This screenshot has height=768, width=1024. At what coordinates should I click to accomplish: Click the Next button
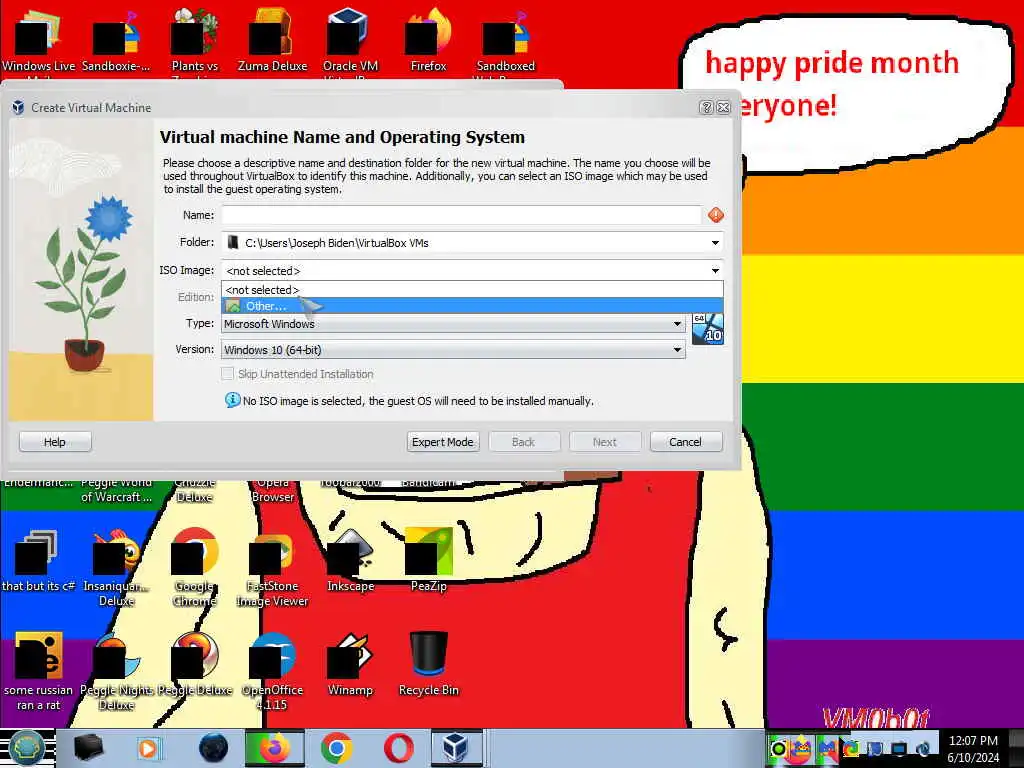(605, 442)
